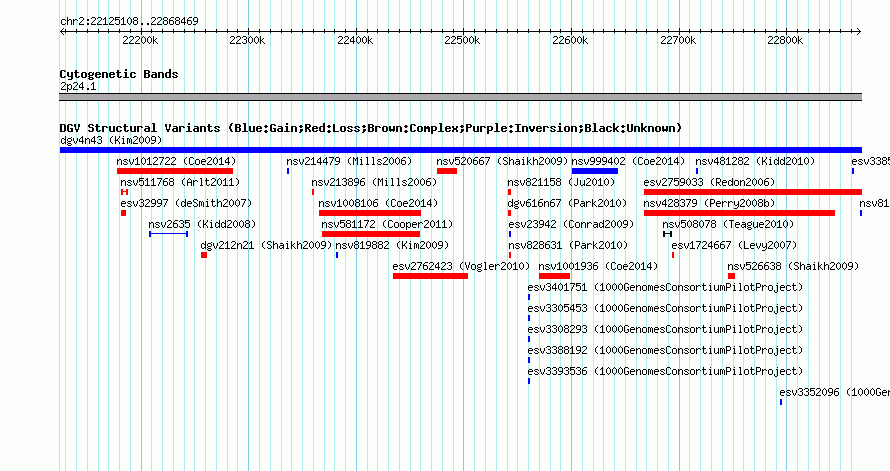Viewport: 890px width, 471px height.
Task: Select the nsv2635 (Kidd2008) blue span
Action: 169,234
